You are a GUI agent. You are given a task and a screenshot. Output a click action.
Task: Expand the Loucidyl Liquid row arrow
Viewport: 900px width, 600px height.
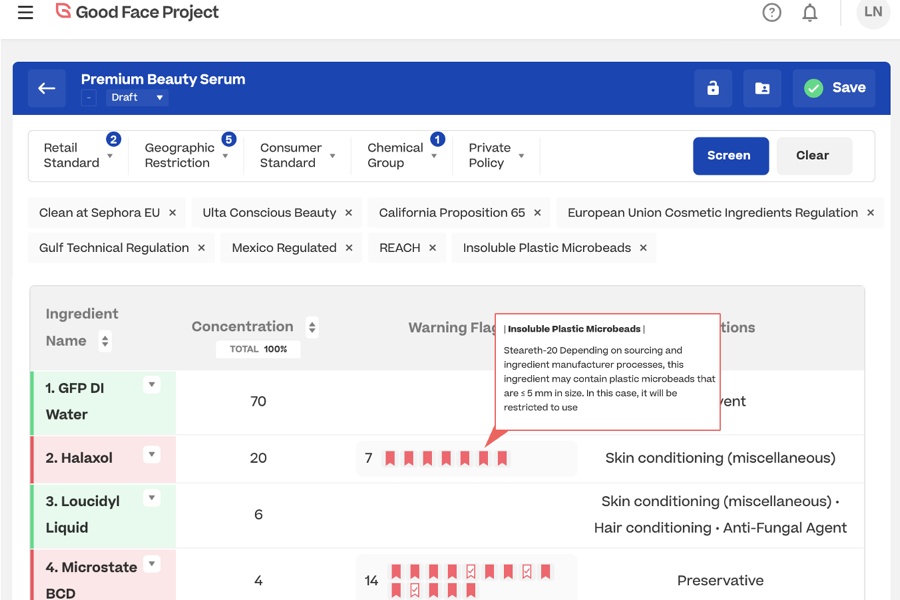[x=152, y=498]
